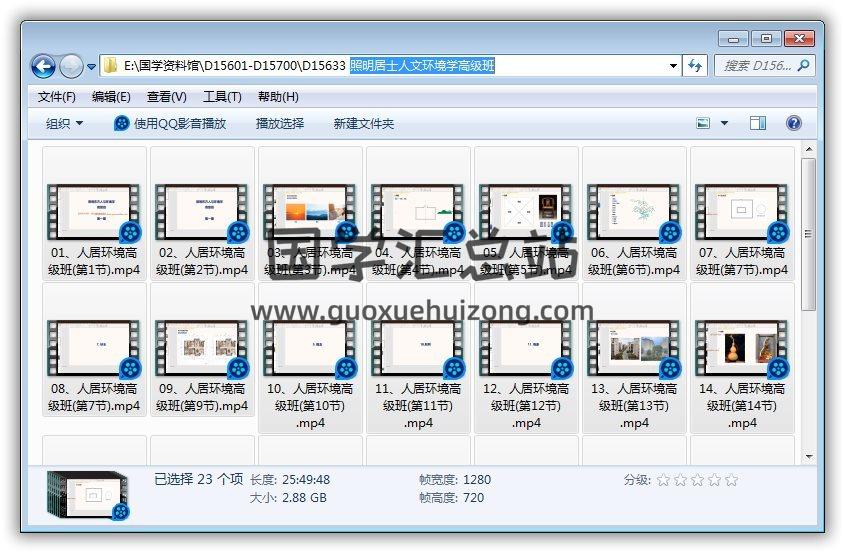The image size is (845, 553).
Task: Select video 01、人居环境高级班(第1节).mp4
Action: pos(94,213)
